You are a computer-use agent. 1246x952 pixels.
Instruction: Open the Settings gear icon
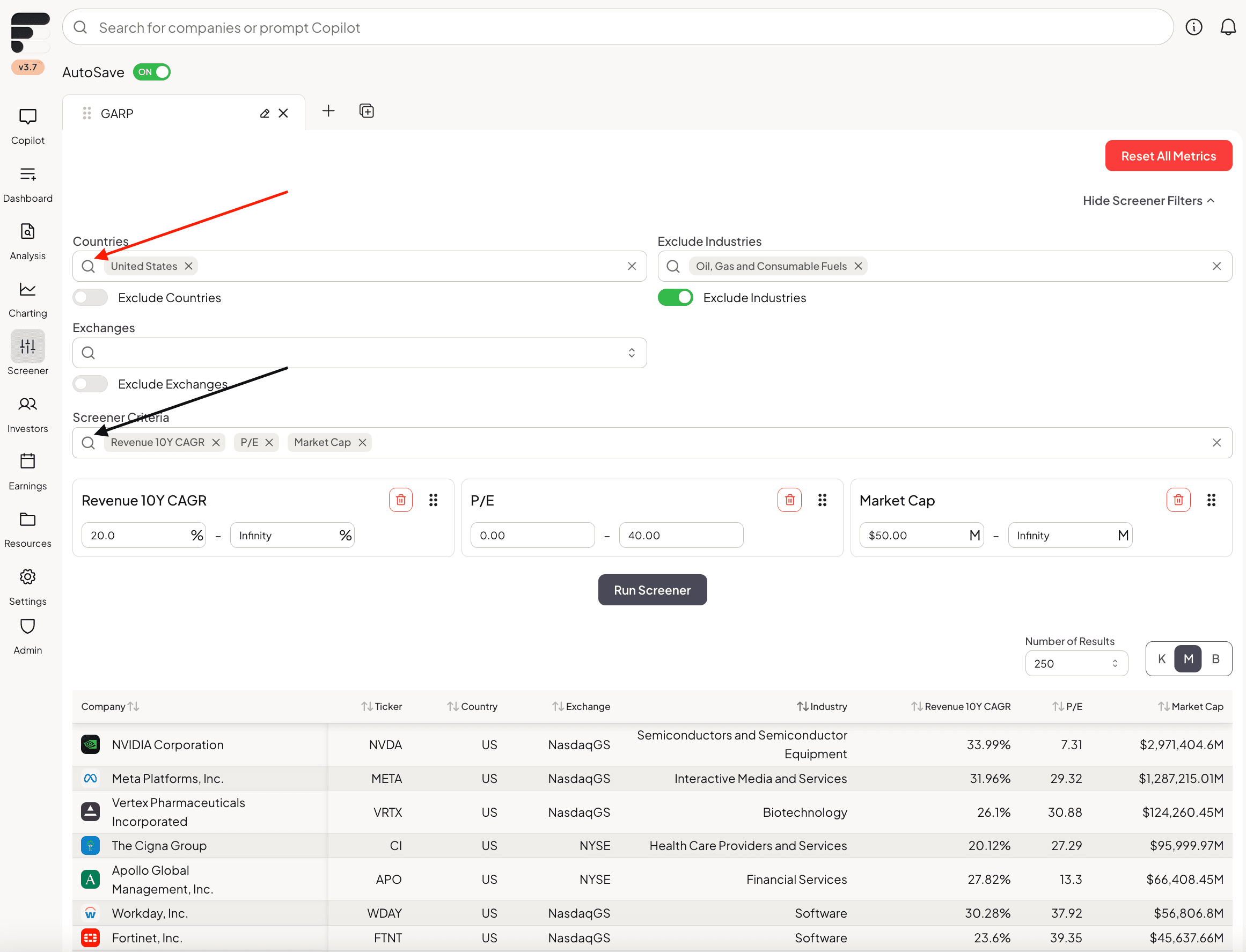(27, 576)
